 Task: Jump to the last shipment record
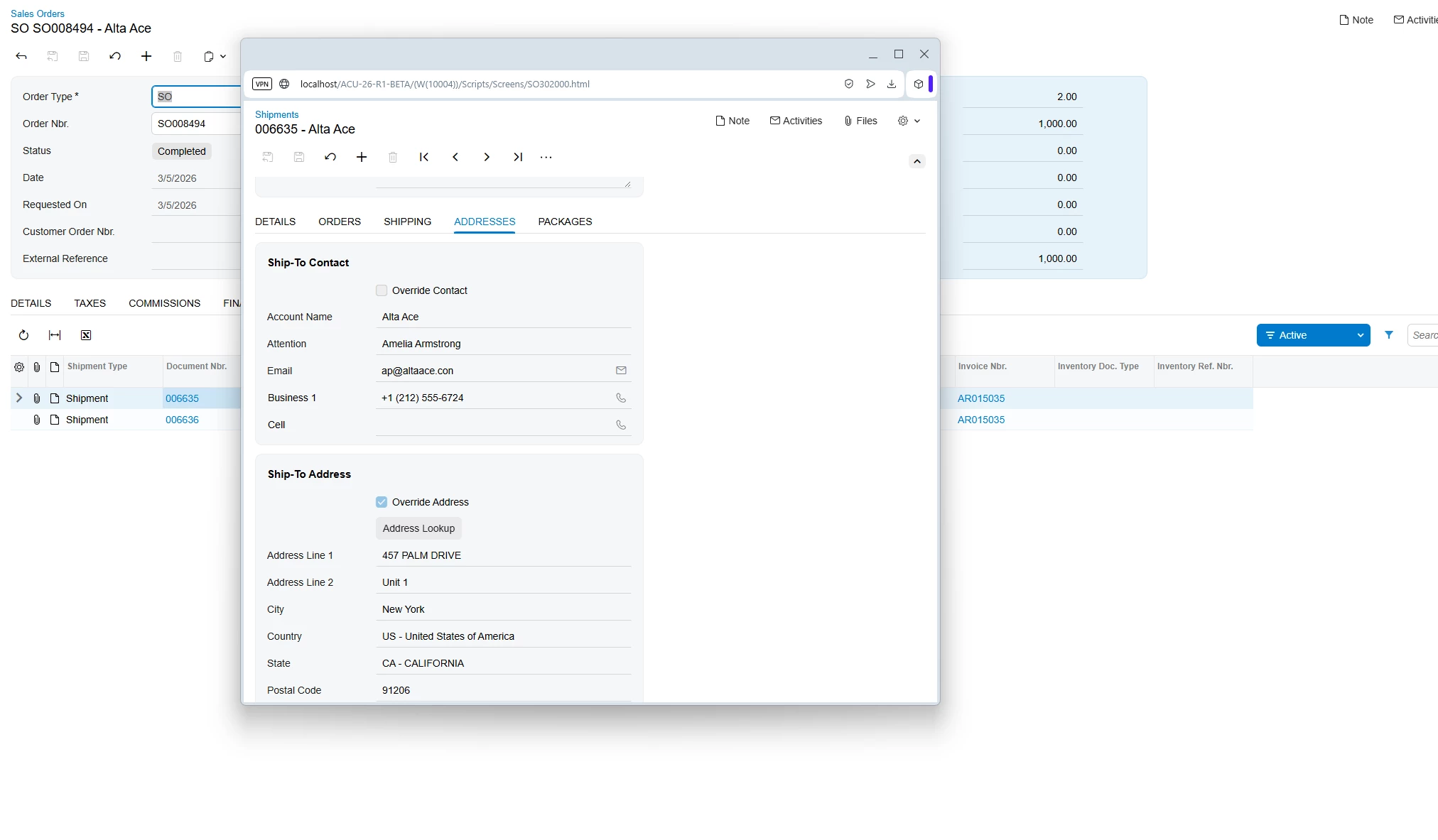point(518,157)
